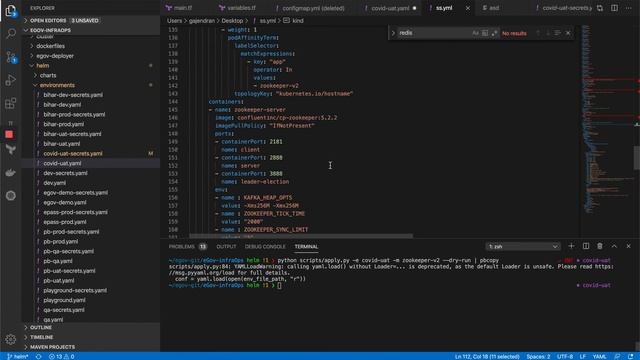Click the YAML language mode in status bar

coord(600,356)
